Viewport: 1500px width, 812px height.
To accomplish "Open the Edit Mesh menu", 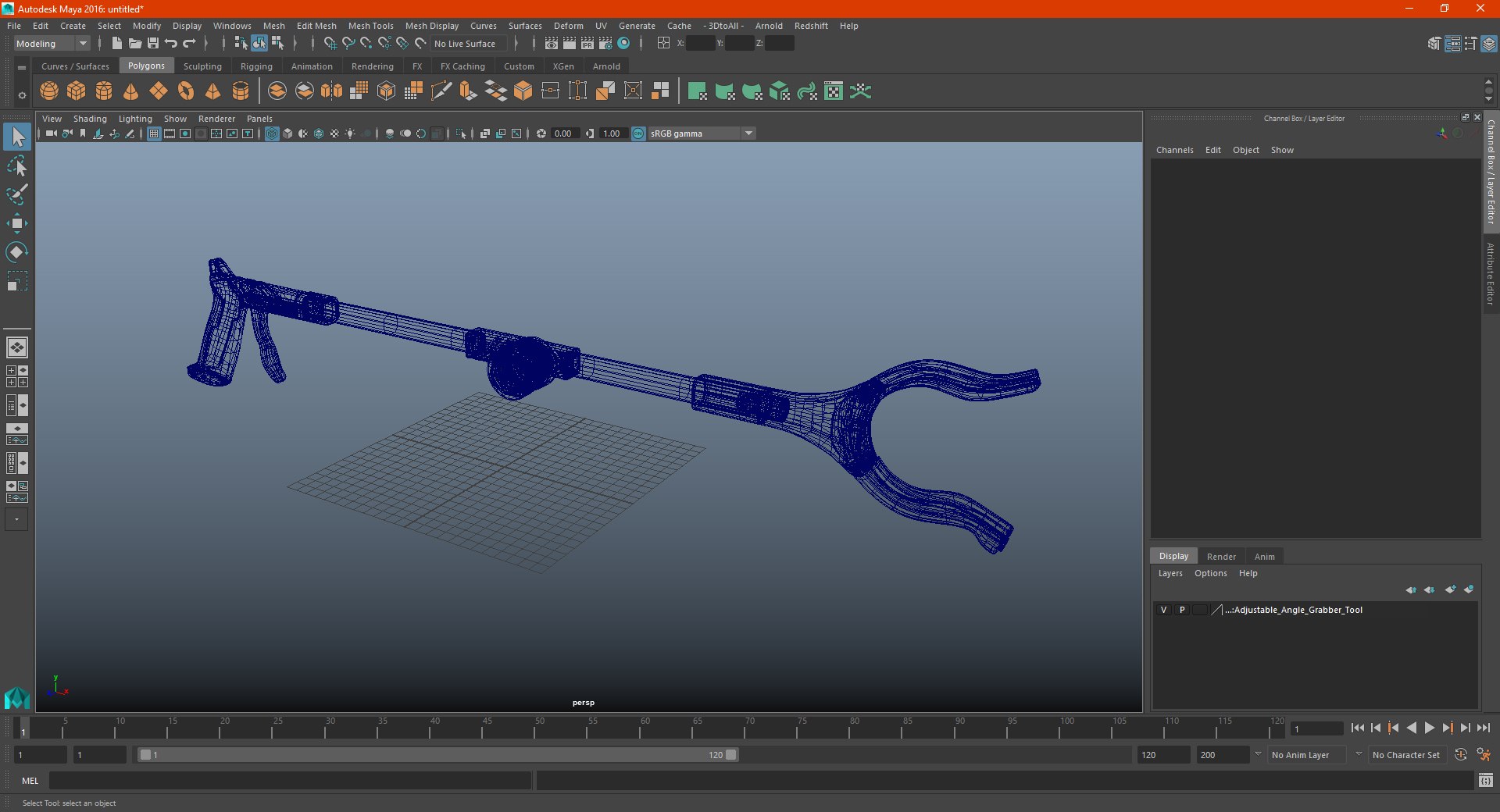I will click(316, 26).
